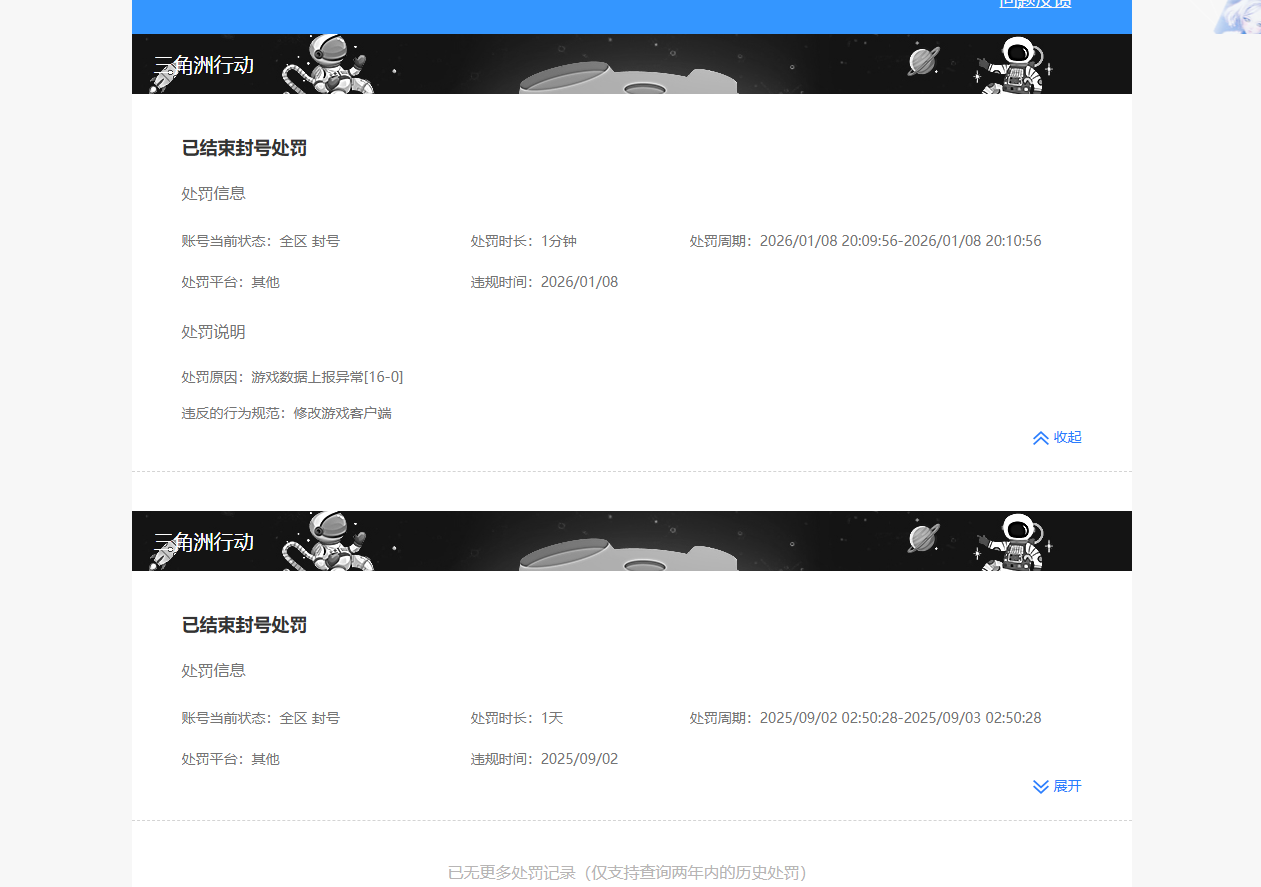Click the double-up chevron collapse icon
This screenshot has width=1261, height=887.
tap(1040, 437)
